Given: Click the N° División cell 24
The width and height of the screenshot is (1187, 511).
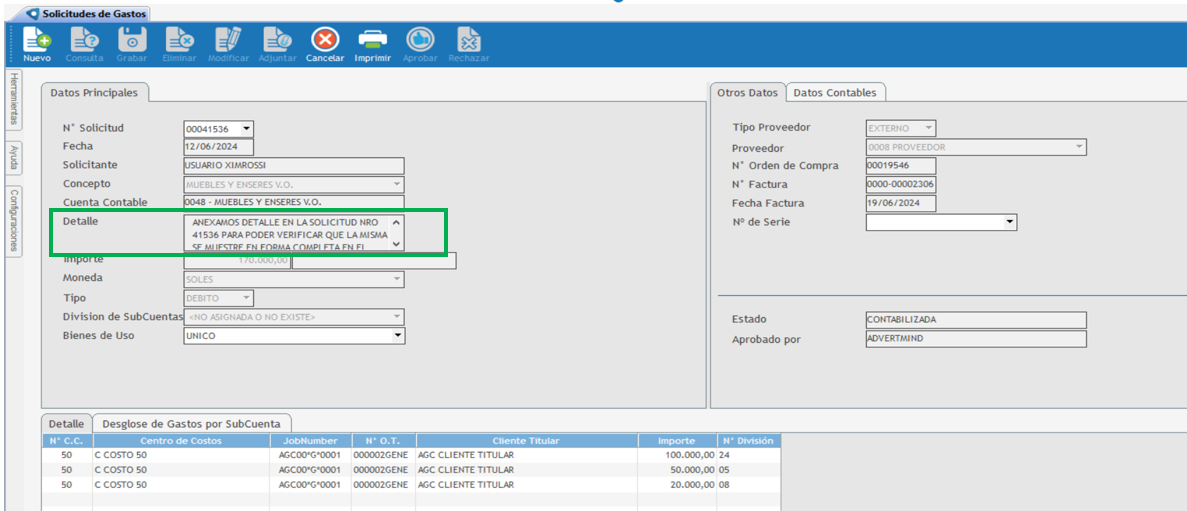Looking at the screenshot, I should pos(749,456).
